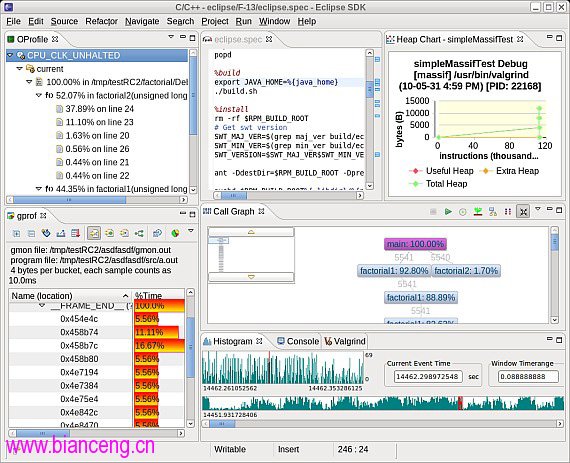Select the main: 100.00% node in Call Graph
This screenshot has width=570, height=463.
point(416,244)
